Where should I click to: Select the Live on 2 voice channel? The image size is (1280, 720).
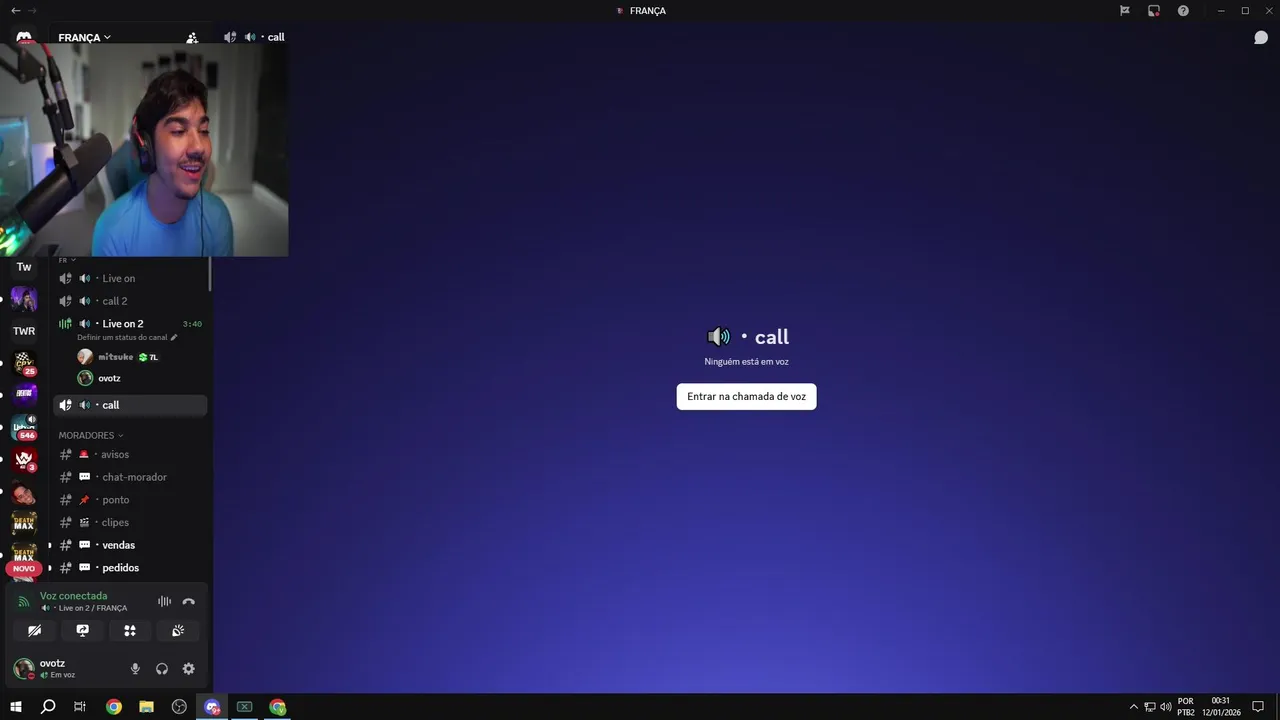coord(130,324)
